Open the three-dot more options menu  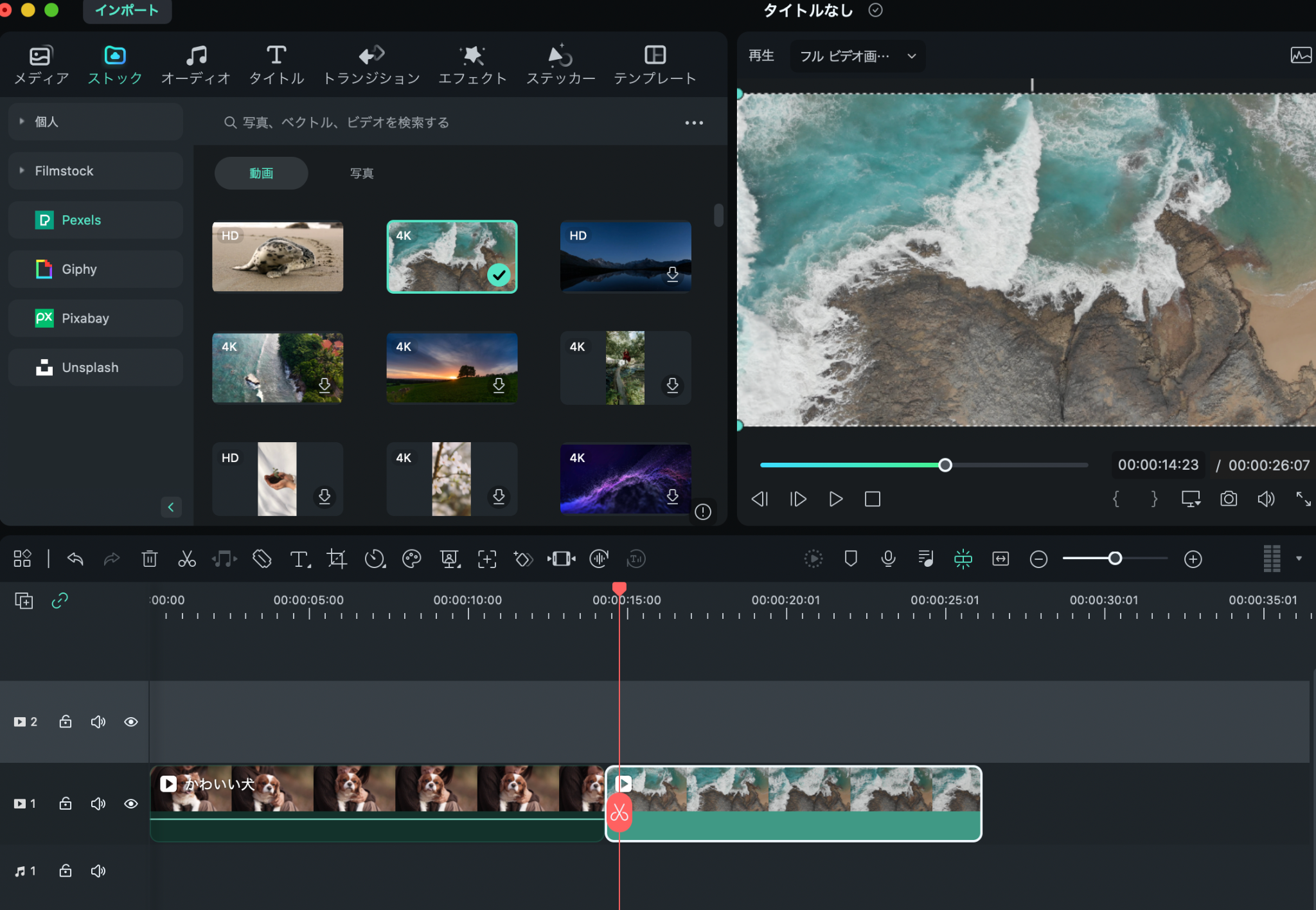pos(694,122)
